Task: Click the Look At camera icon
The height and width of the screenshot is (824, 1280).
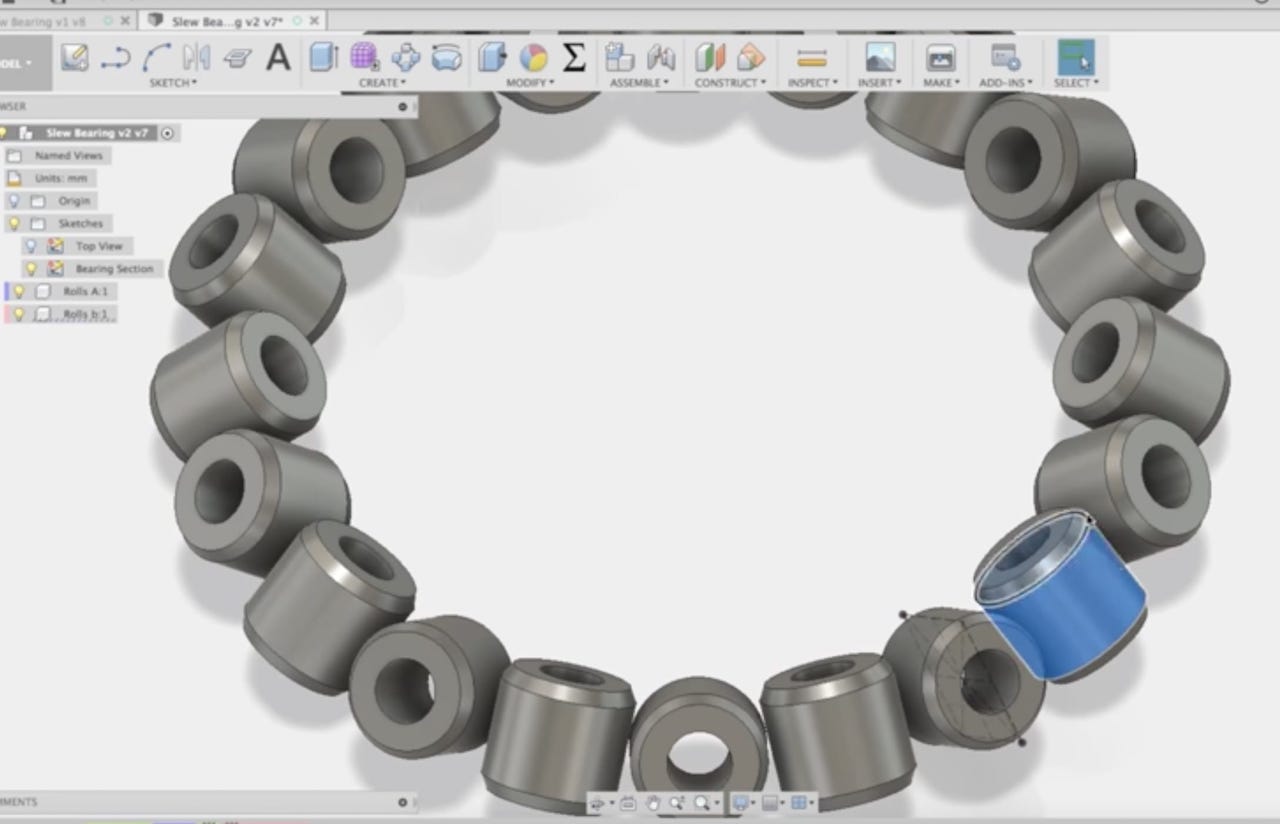Action: [627, 803]
